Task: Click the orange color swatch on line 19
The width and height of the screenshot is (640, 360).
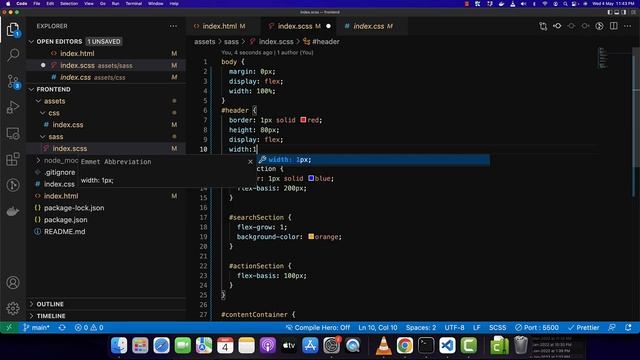Action: (311, 237)
